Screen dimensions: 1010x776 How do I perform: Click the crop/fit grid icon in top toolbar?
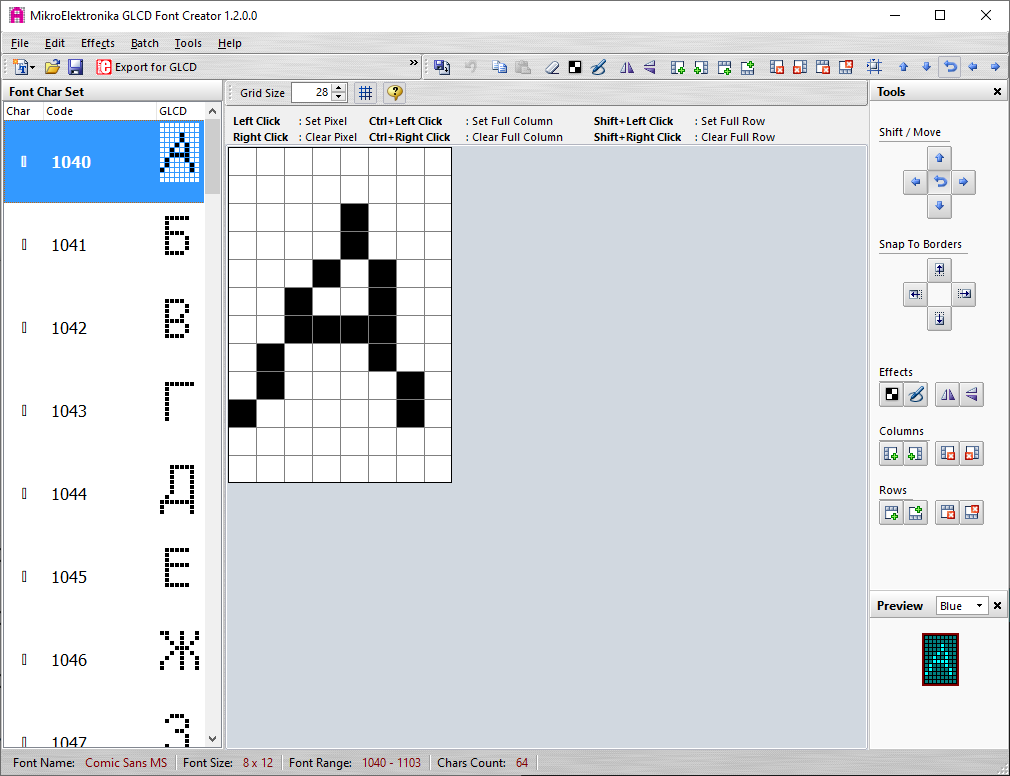pos(874,66)
